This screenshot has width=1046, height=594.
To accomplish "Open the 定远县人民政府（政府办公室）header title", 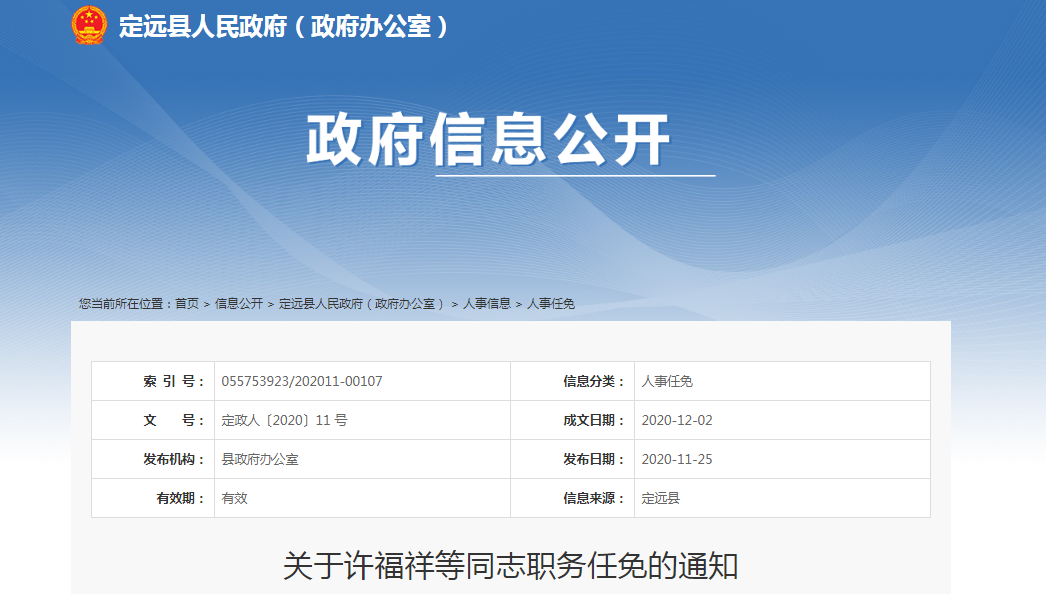I will coord(284,27).
